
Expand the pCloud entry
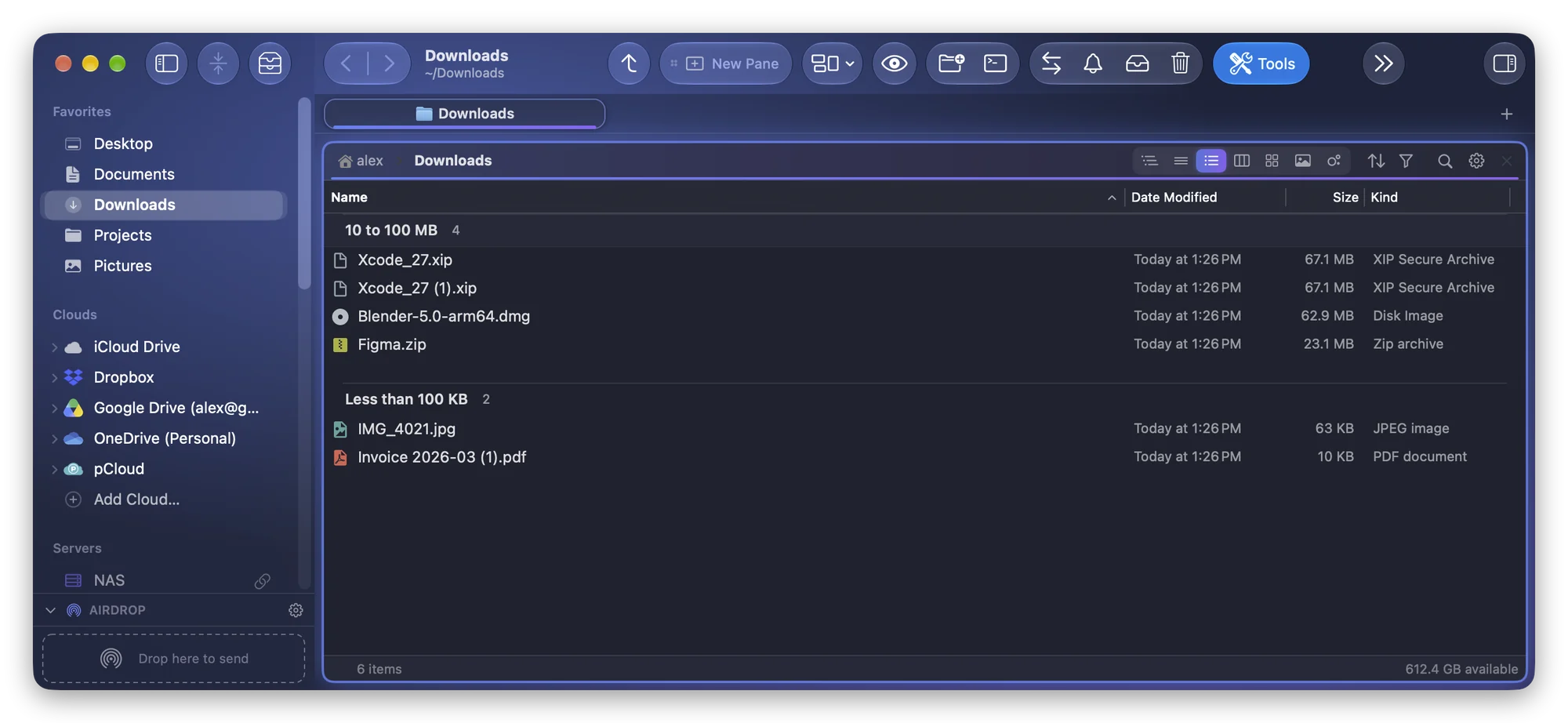[x=54, y=470]
